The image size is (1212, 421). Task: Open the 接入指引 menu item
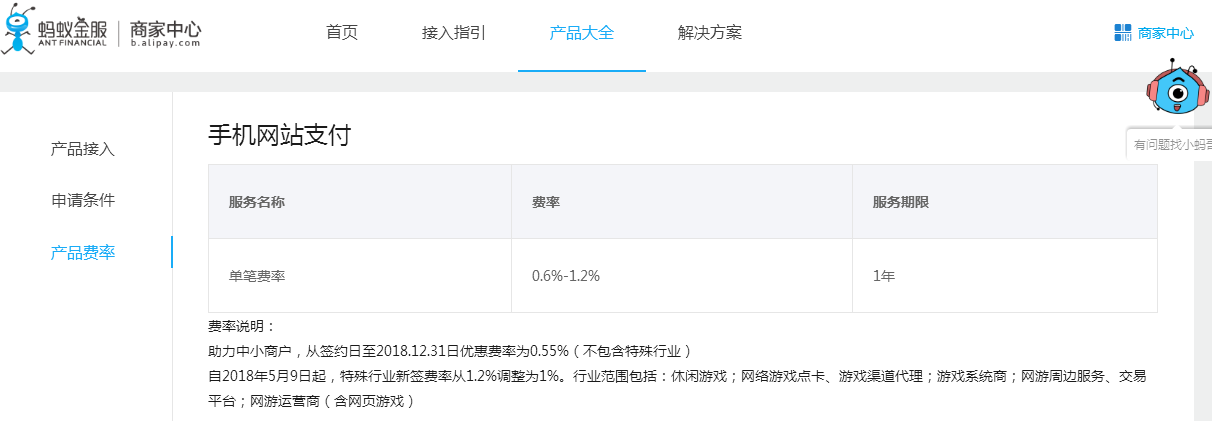click(453, 32)
